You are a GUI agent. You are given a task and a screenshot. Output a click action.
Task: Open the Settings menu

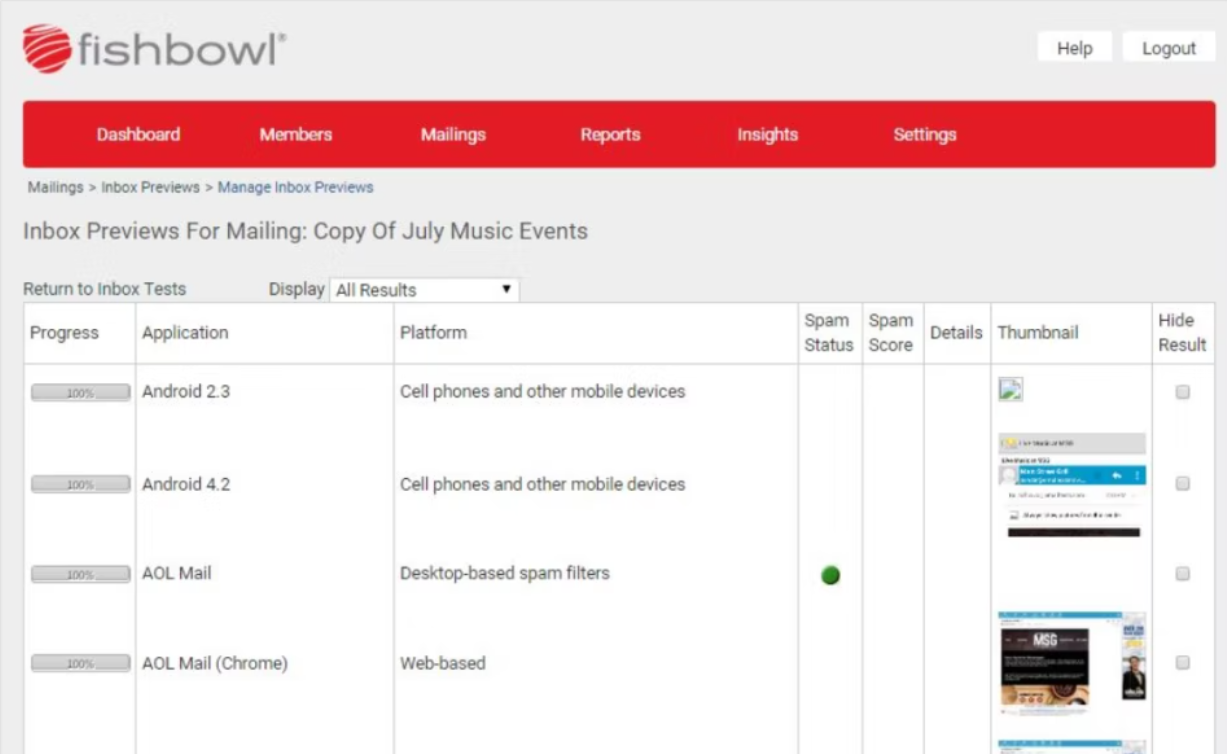coord(925,134)
